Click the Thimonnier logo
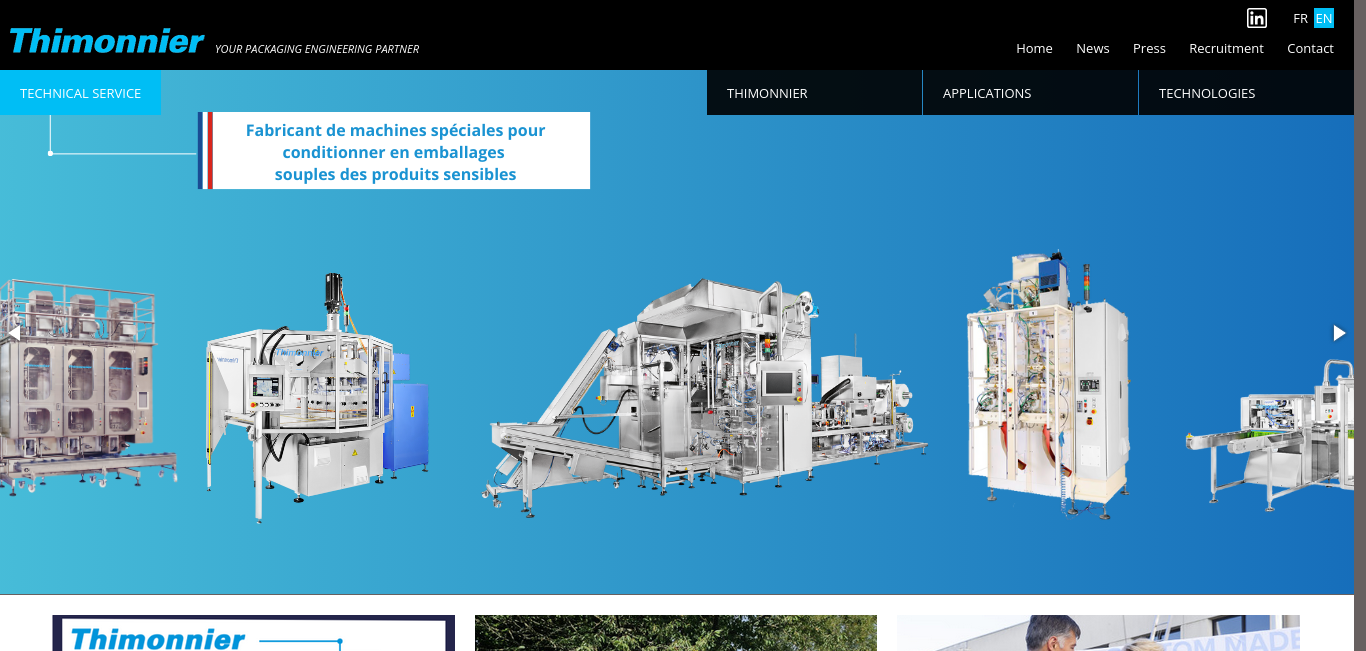Screen dimensions: 1366x651 coord(106,41)
